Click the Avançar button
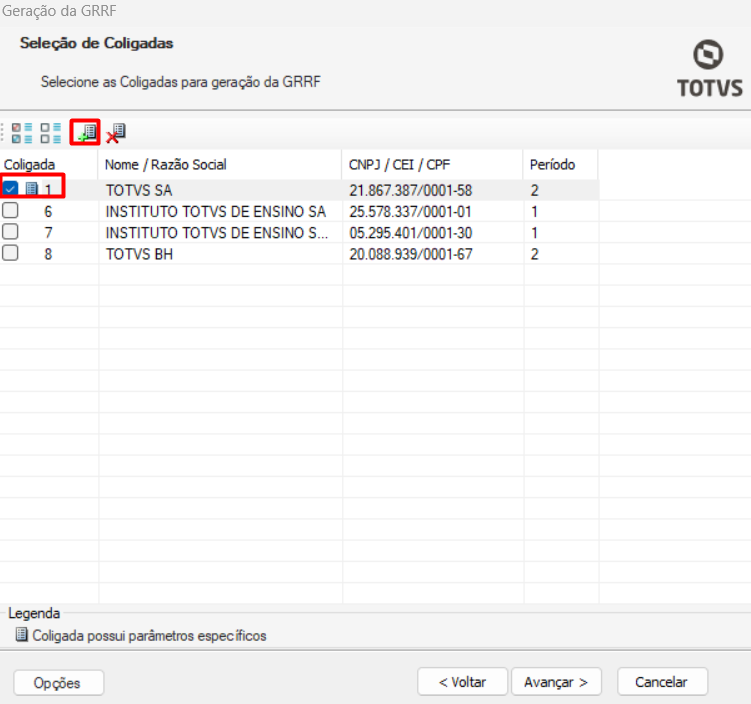Image resolution: width=751 pixels, height=704 pixels. tap(556, 681)
